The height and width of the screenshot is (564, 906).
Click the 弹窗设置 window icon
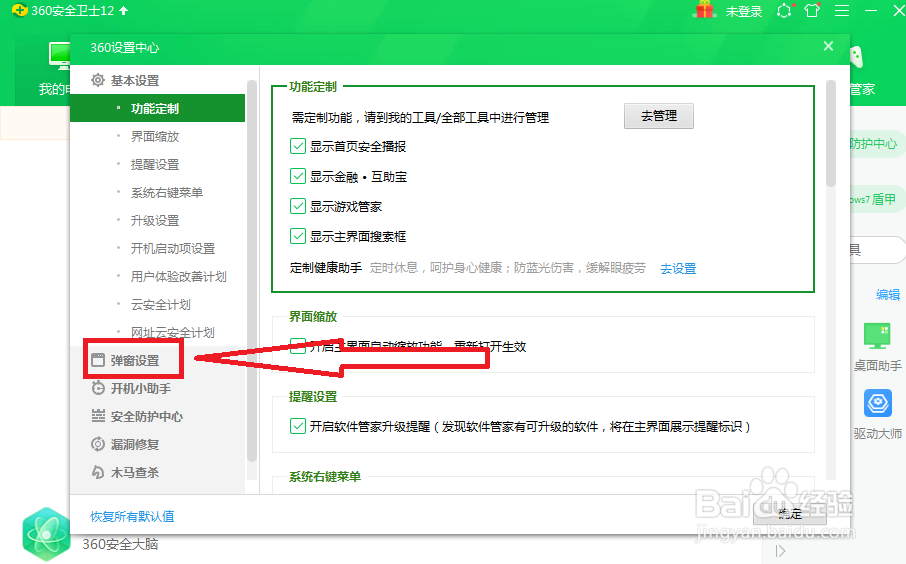tap(98, 360)
